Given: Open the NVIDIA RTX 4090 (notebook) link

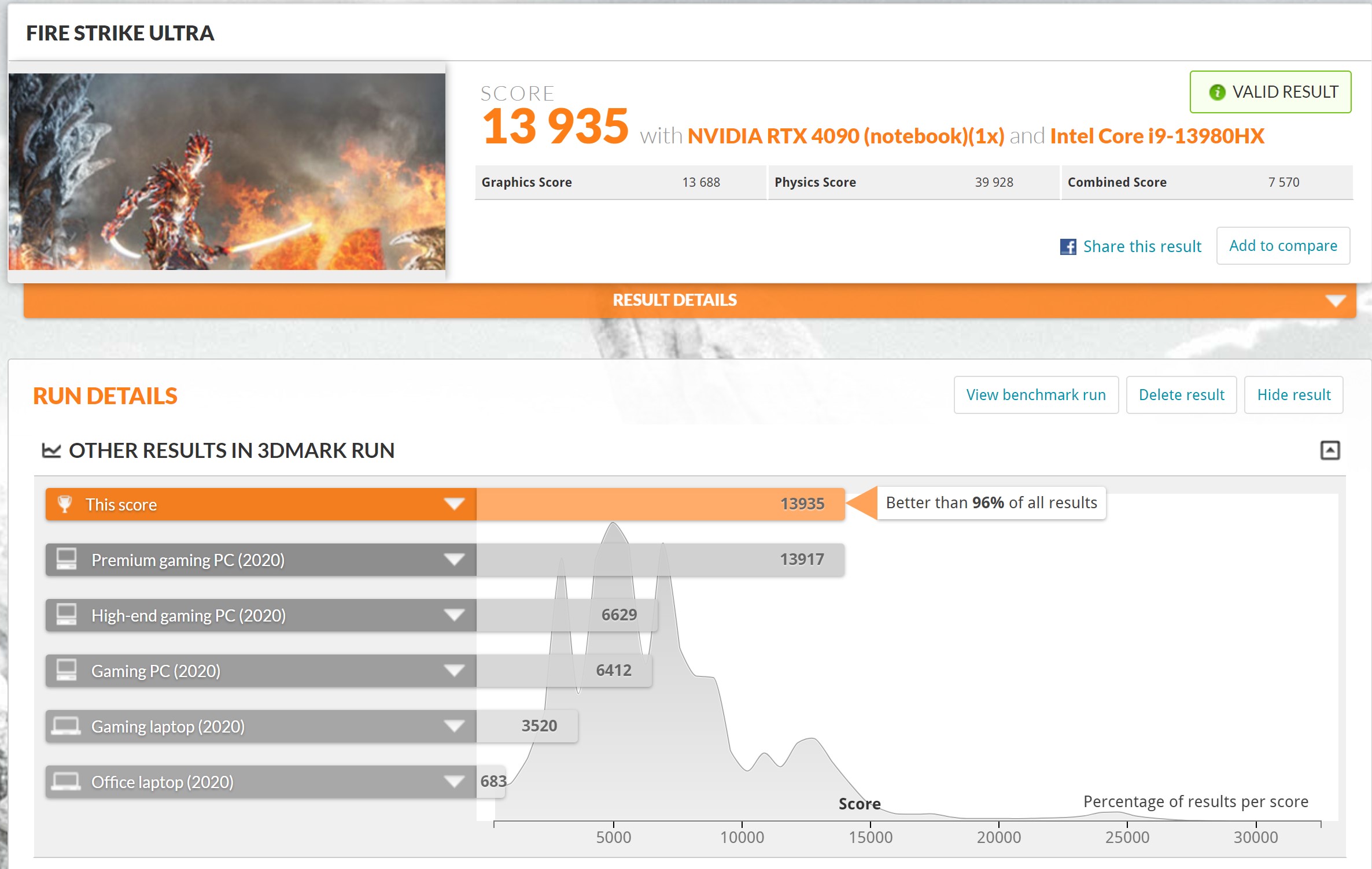Looking at the screenshot, I should (846, 136).
